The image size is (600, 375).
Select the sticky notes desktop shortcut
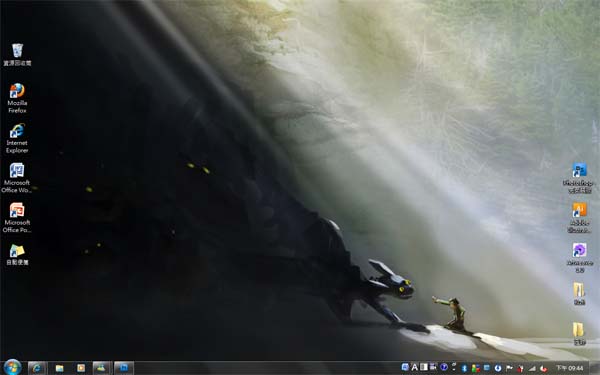[17, 255]
